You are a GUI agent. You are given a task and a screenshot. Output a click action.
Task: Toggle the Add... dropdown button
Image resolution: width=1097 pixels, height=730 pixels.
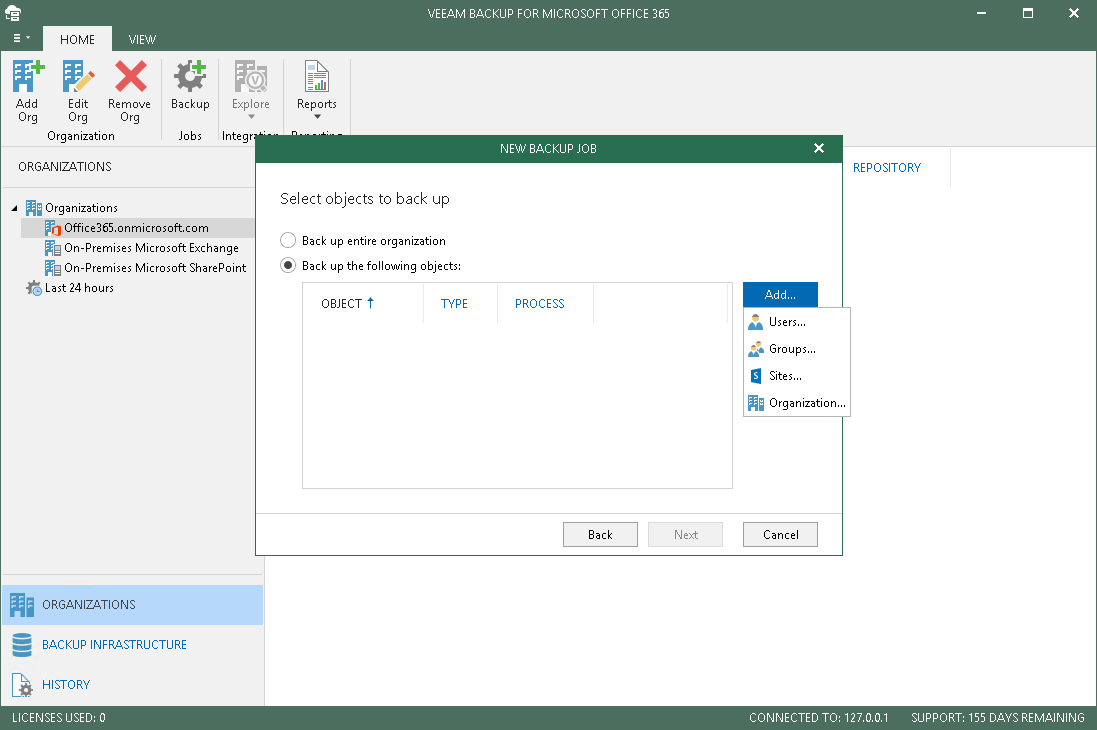click(780, 295)
